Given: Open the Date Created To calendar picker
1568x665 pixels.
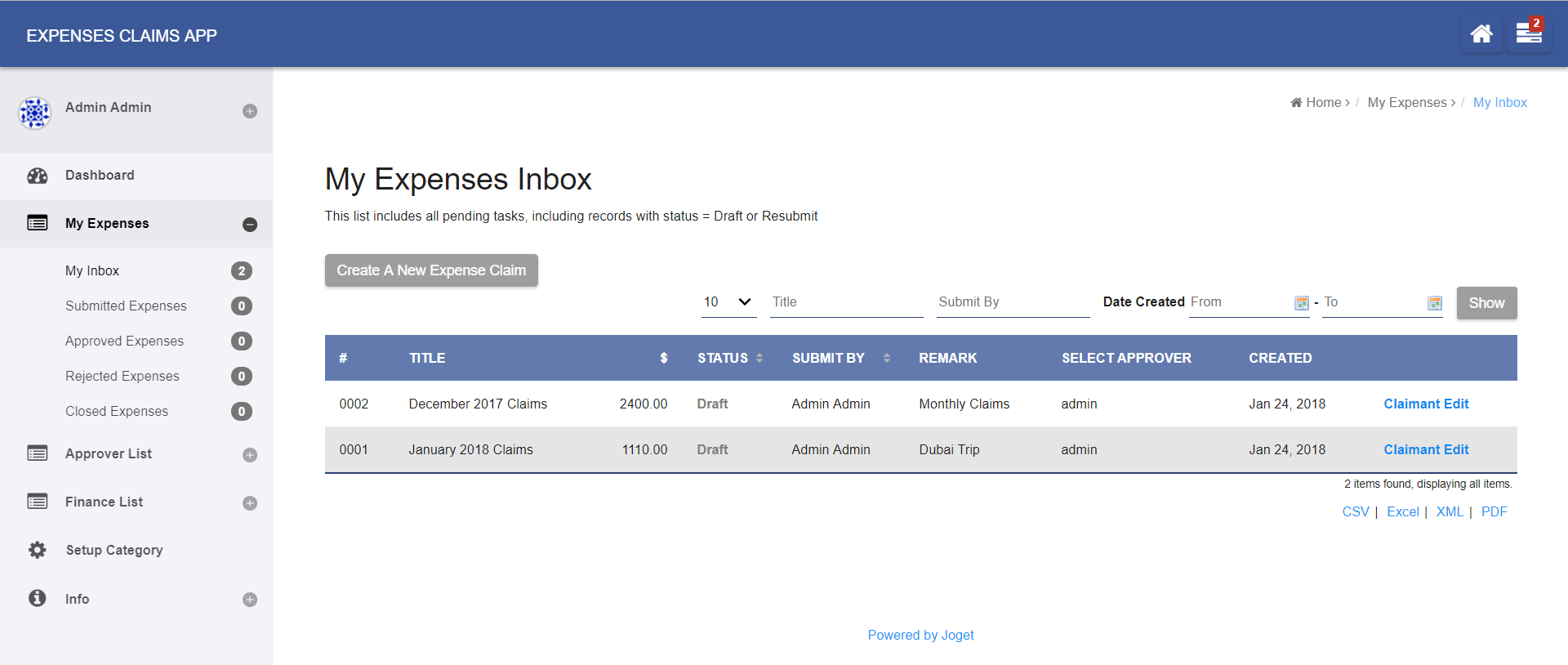Looking at the screenshot, I should (x=1434, y=303).
